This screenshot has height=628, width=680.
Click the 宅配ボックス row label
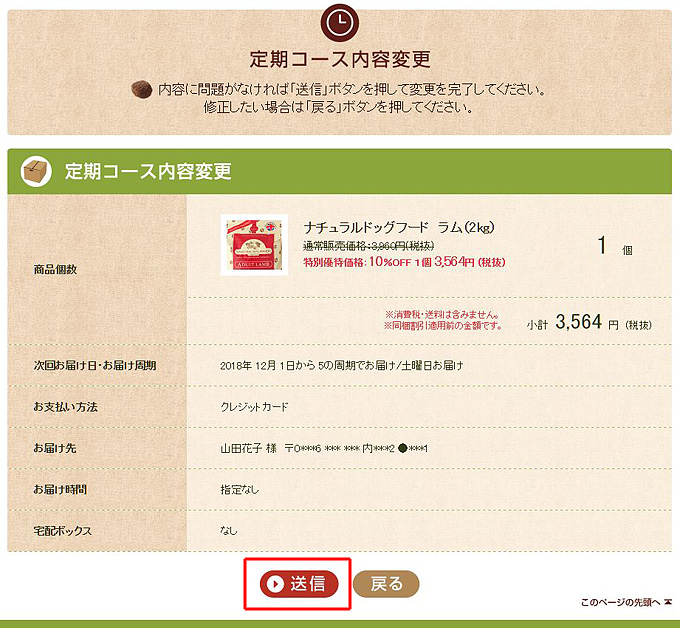click(x=62, y=531)
